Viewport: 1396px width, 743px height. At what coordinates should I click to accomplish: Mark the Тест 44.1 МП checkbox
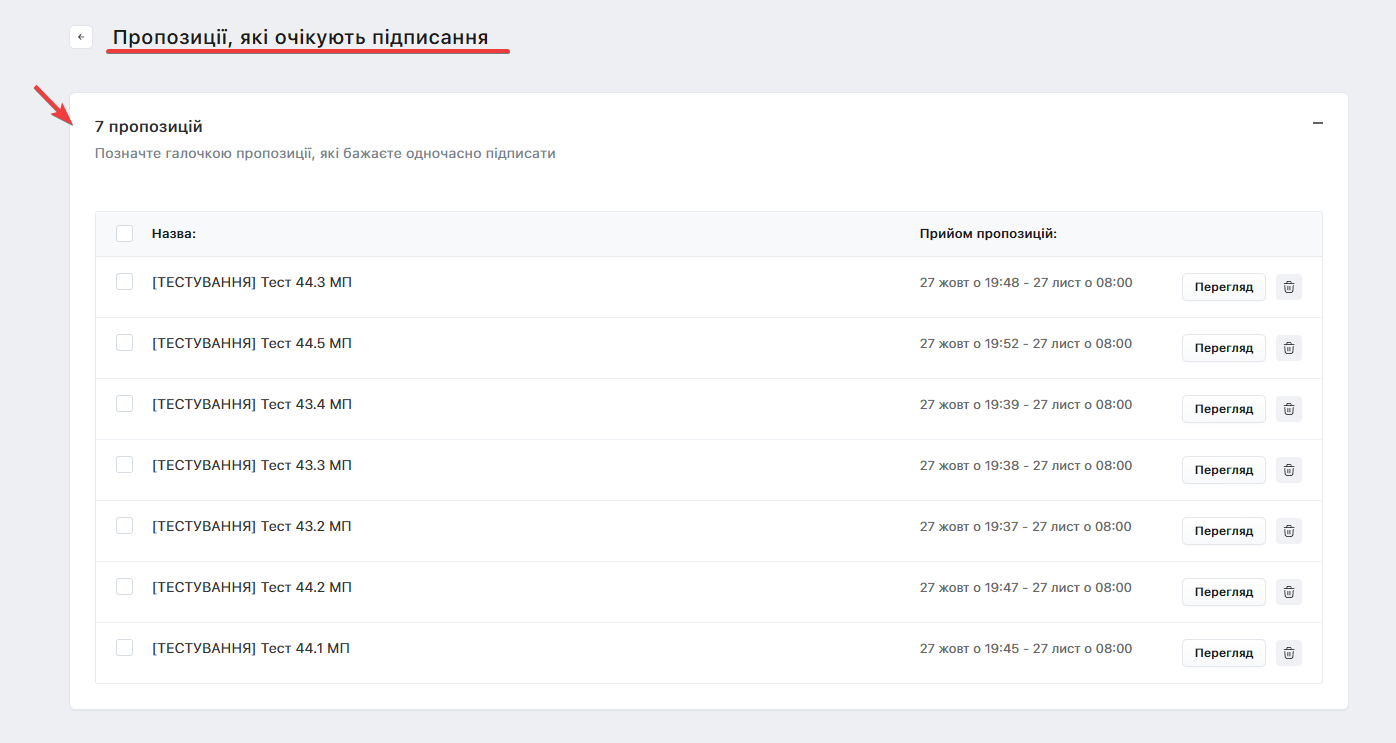click(x=124, y=648)
